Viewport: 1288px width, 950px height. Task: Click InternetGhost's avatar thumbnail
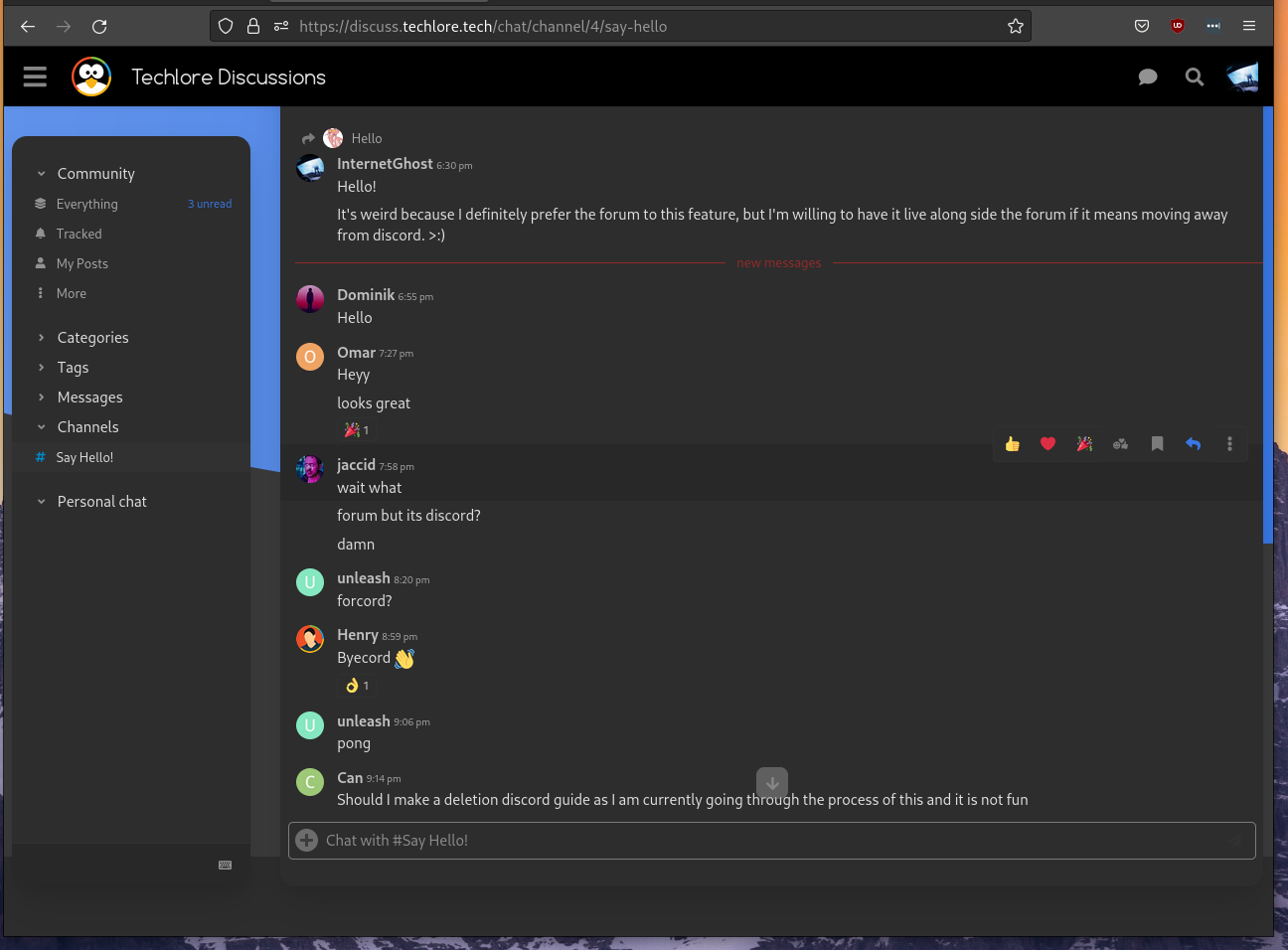point(310,168)
